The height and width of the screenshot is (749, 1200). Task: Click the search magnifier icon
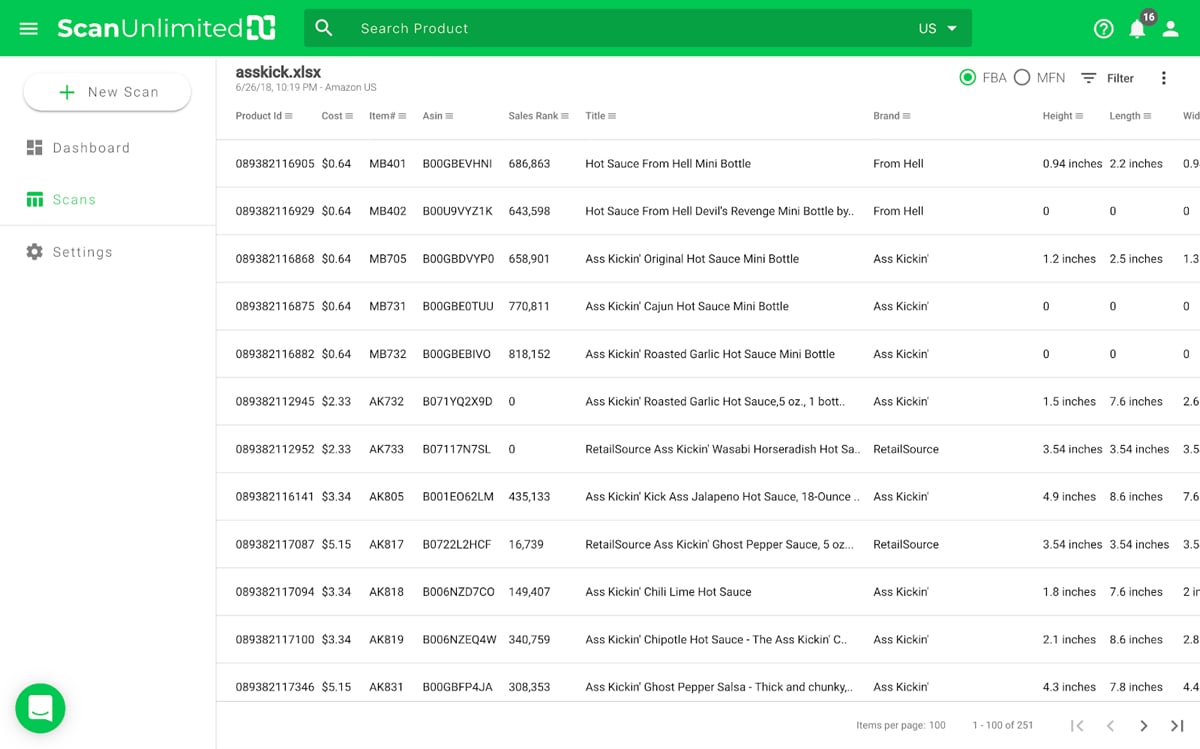pos(324,28)
